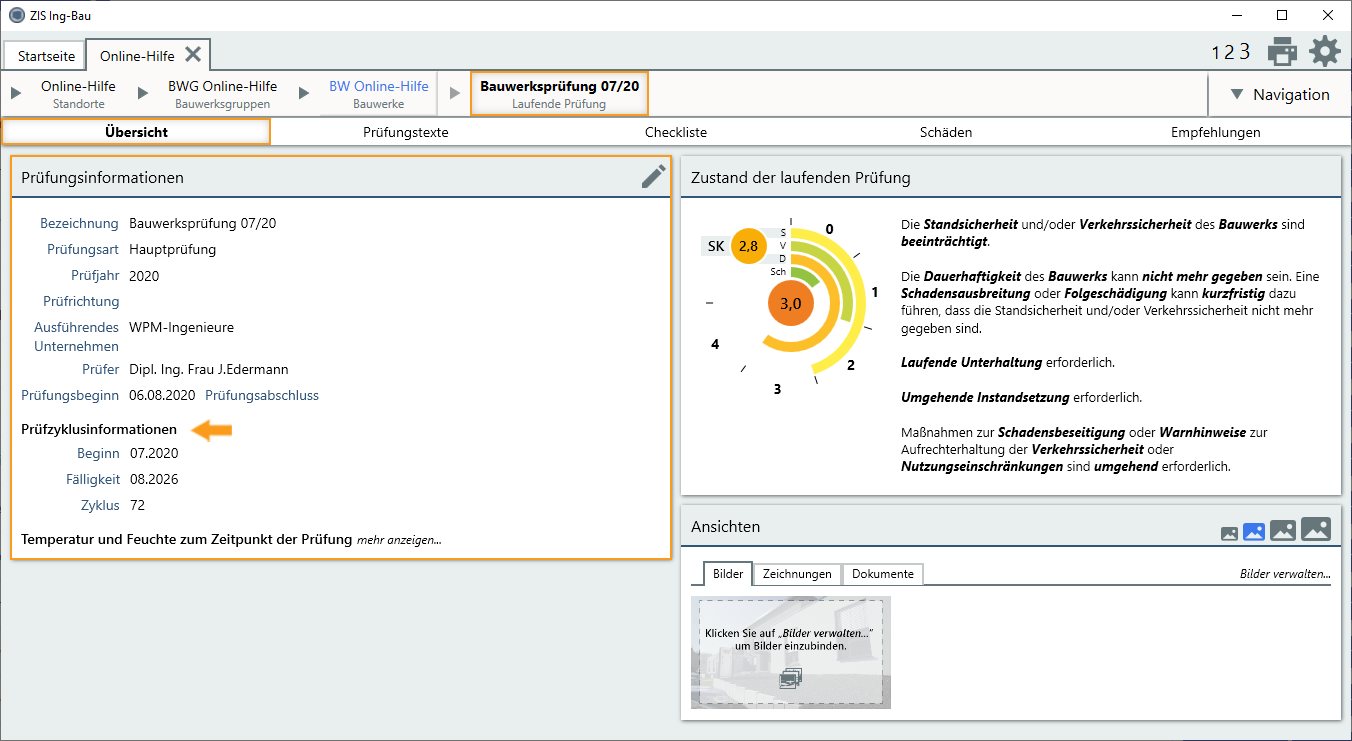
Task: Open the print function via printer icon
Action: (x=1282, y=52)
